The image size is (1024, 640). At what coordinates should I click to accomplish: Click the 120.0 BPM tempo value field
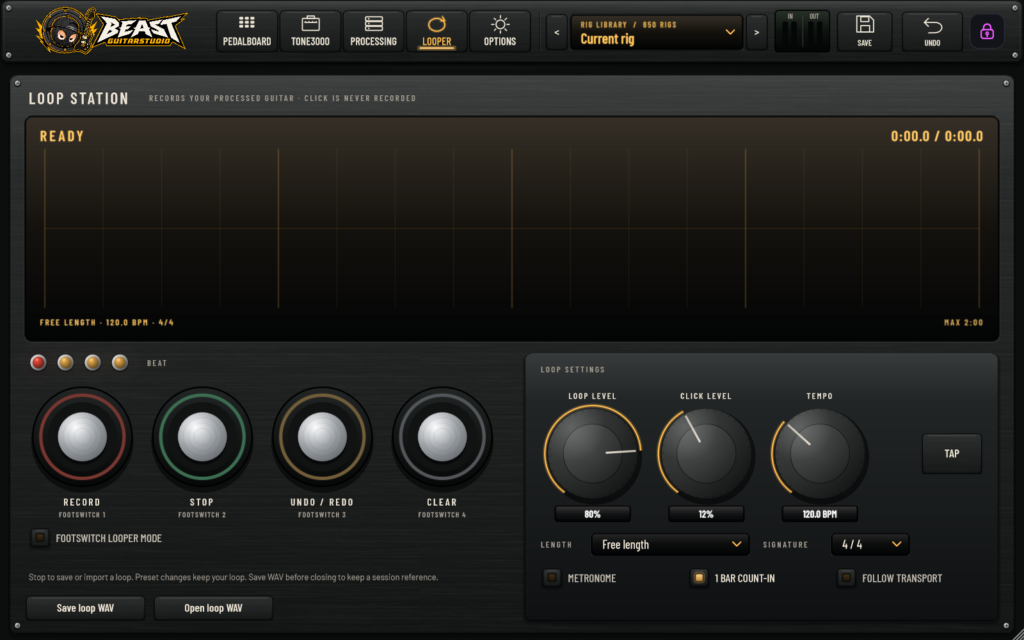coord(820,514)
